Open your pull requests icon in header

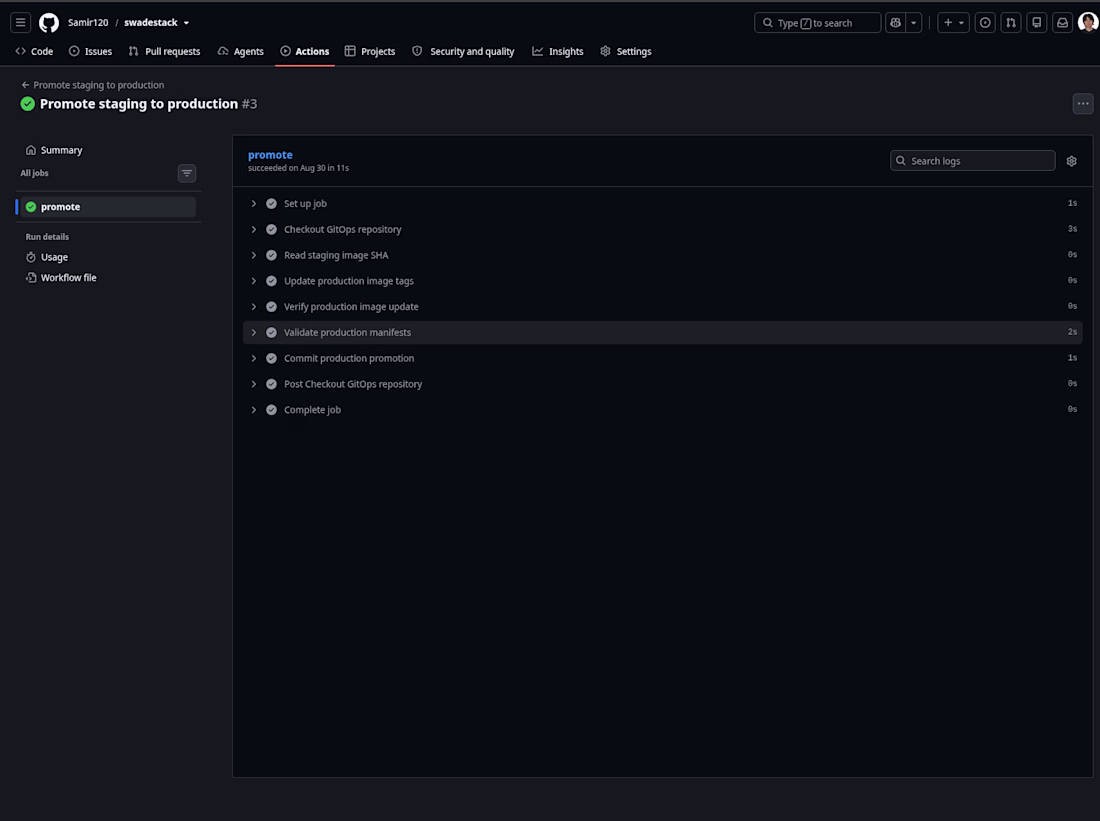(1011, 22)
